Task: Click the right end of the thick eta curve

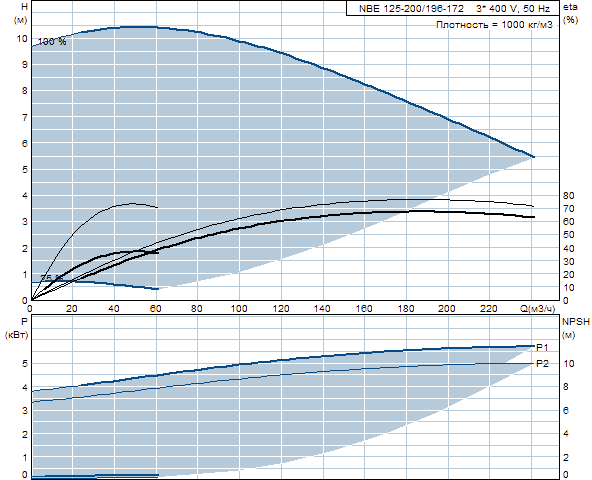Action: [533, 217]
